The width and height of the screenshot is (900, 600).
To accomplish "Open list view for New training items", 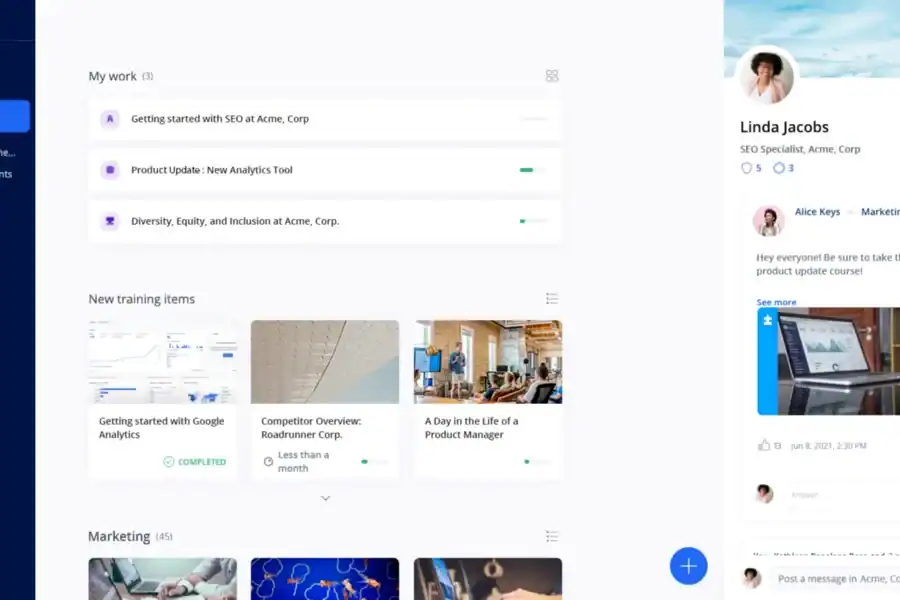I will point(551,299).
